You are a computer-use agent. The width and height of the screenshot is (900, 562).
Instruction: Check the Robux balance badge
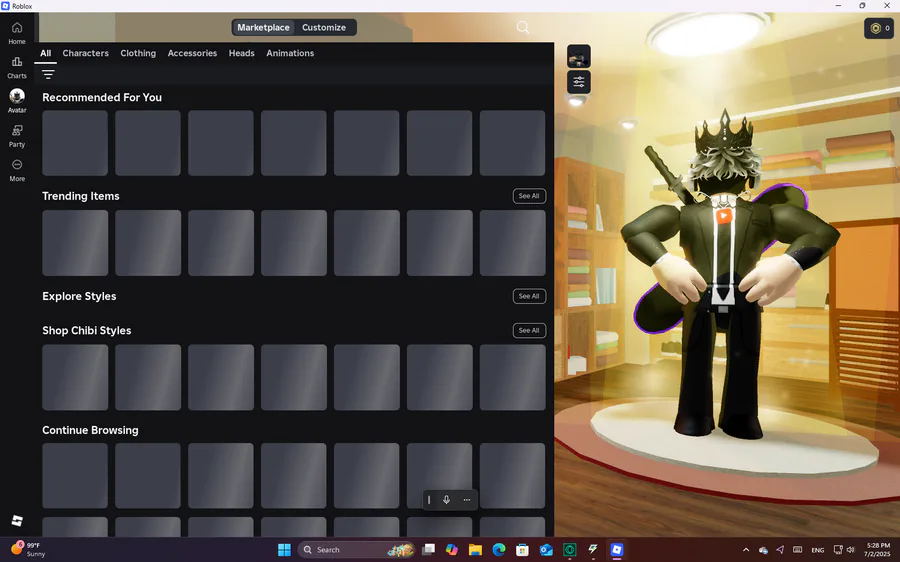pyautogui.click(x=879, y=28)
